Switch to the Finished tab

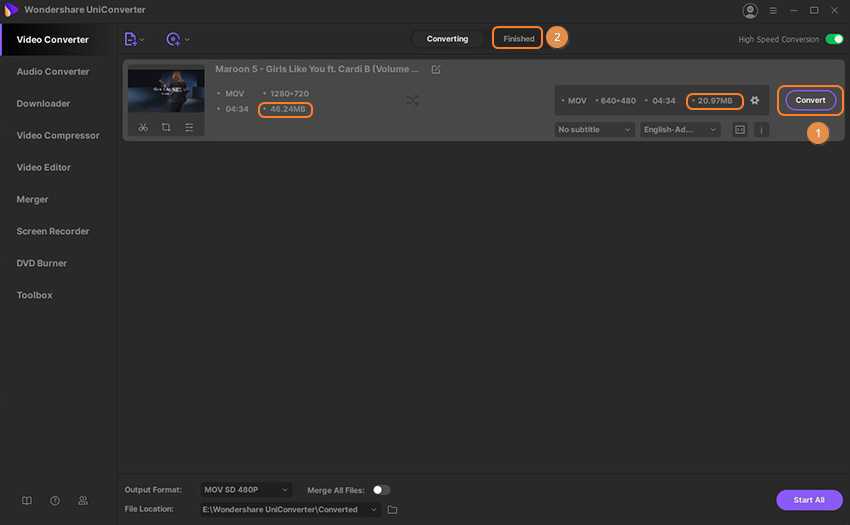tap(518, 39)
